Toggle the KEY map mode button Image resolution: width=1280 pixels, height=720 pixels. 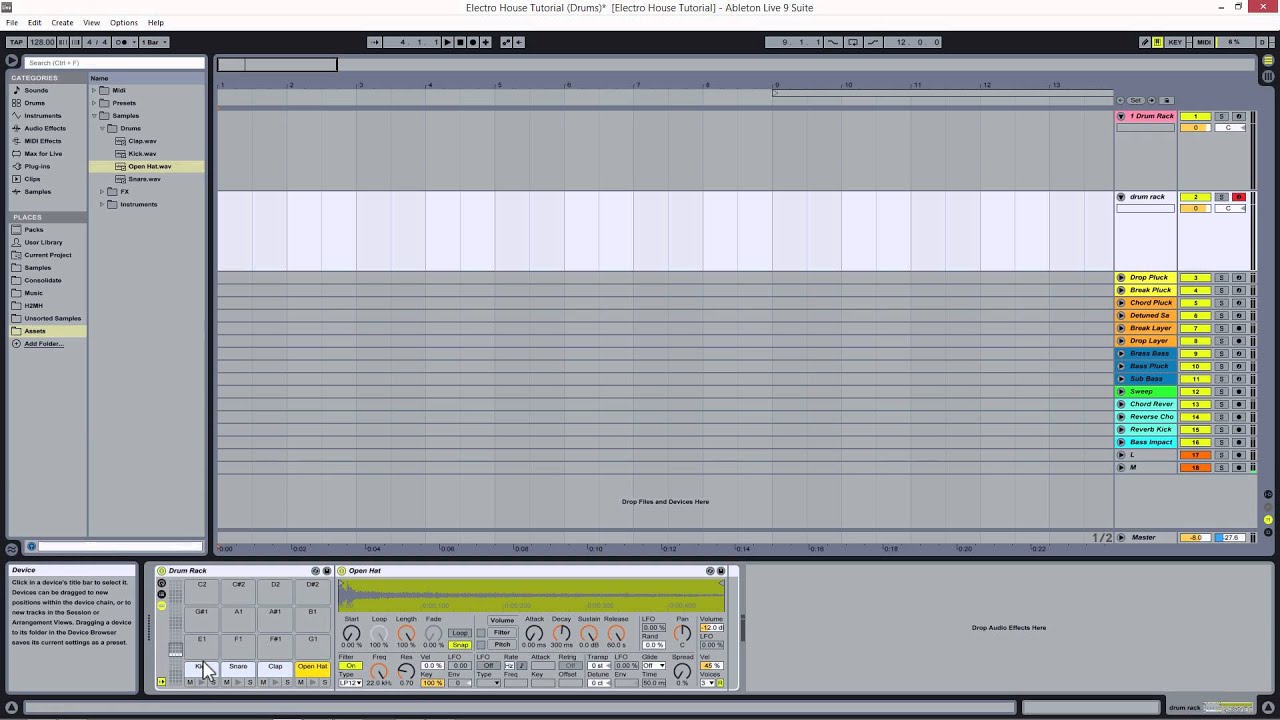coord(1175,42)
